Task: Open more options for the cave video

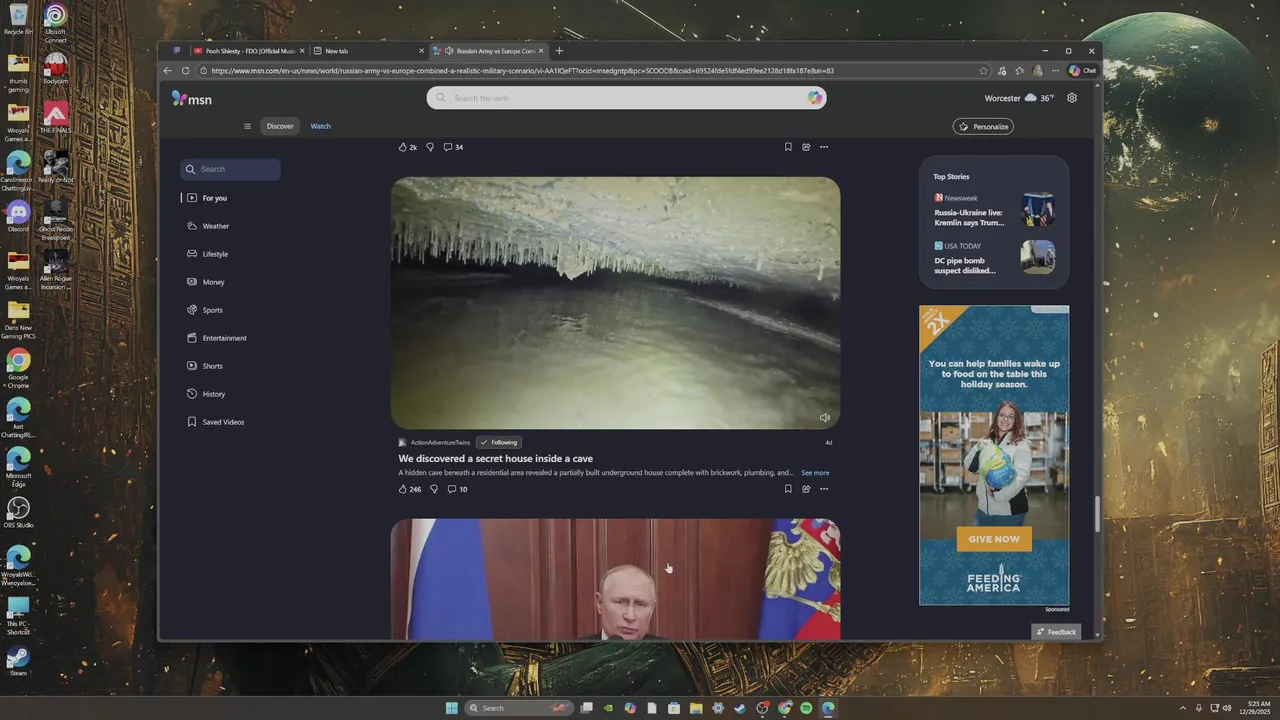Action: tap(824, 489)
